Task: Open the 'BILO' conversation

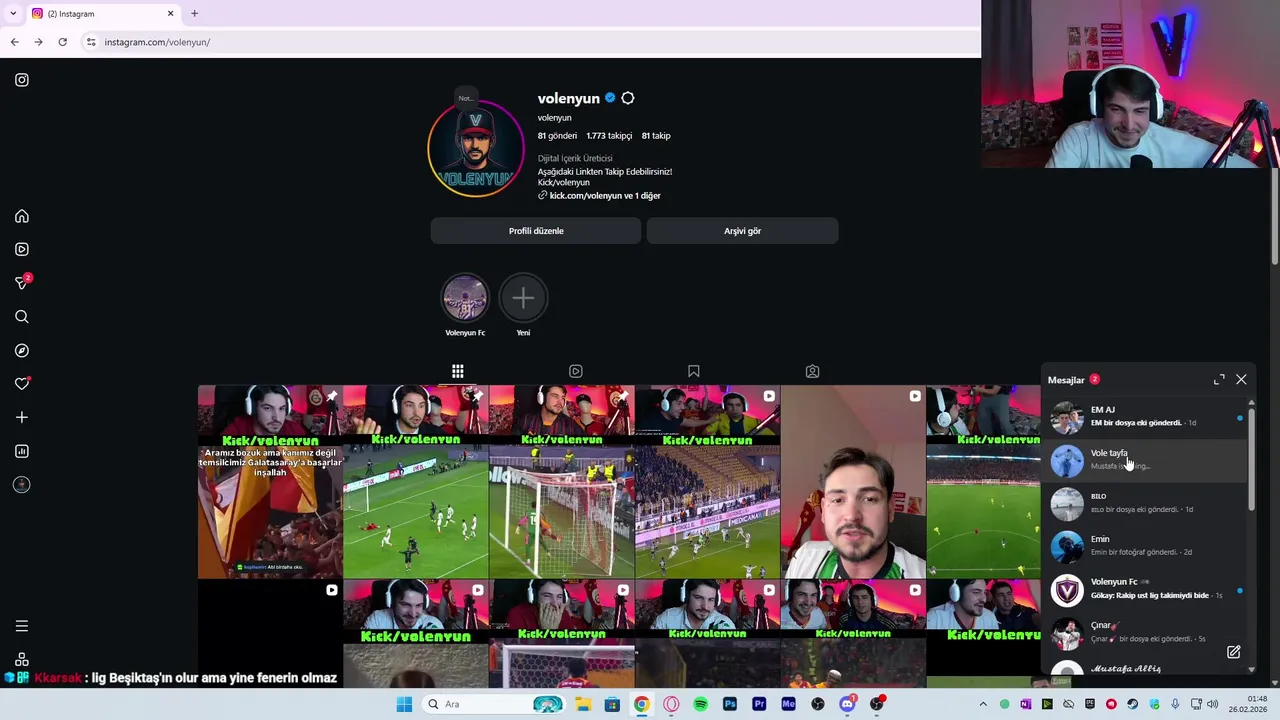Action: click(1144, 503)
